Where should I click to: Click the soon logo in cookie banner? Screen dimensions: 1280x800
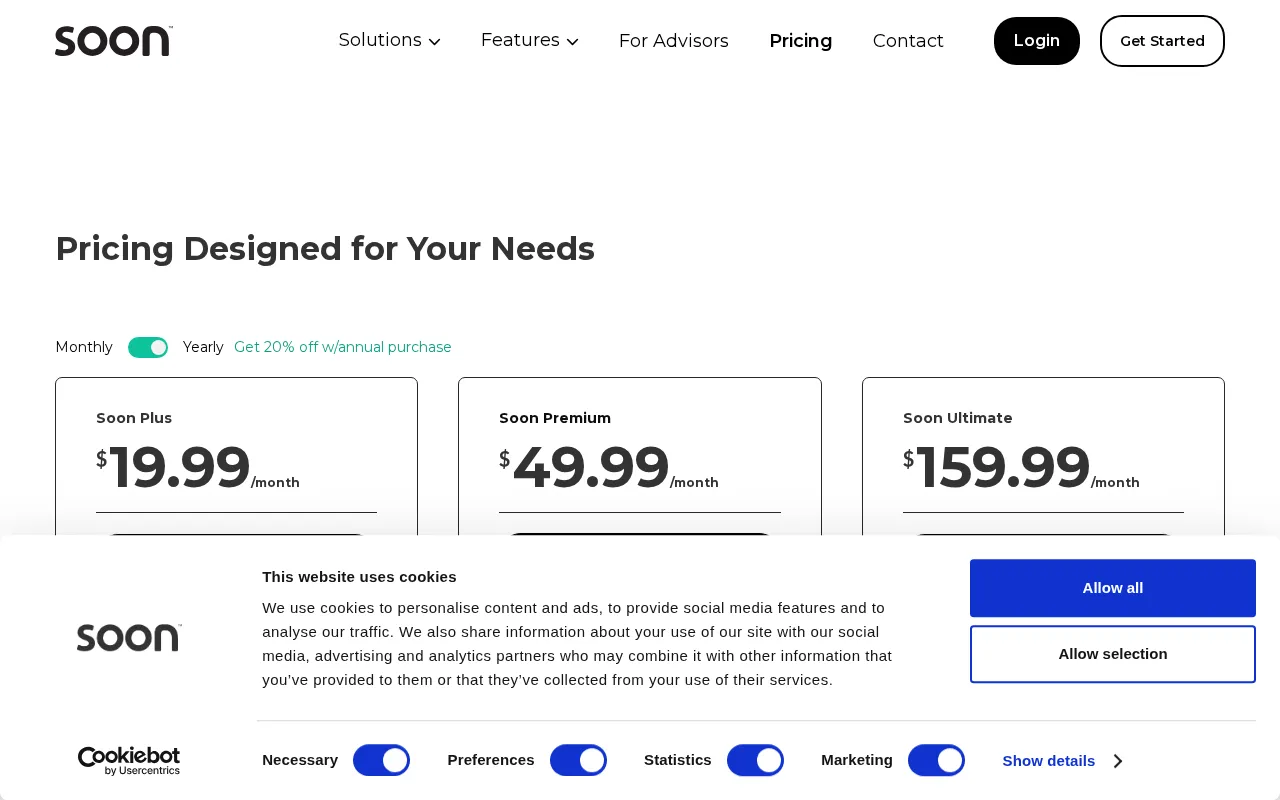coord(129,637)
